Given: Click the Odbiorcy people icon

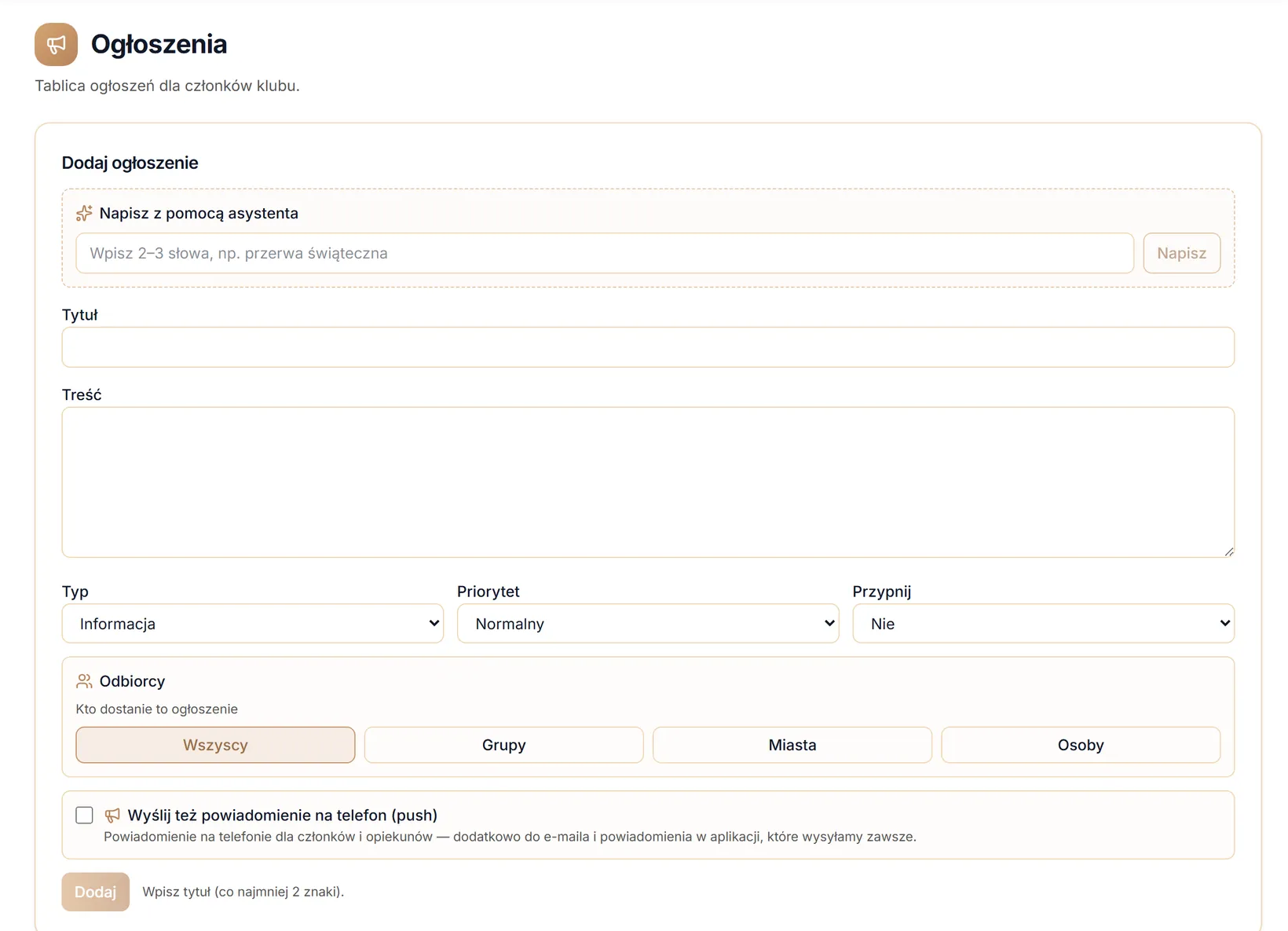Looking at the screenshot, I should [84, 681].
